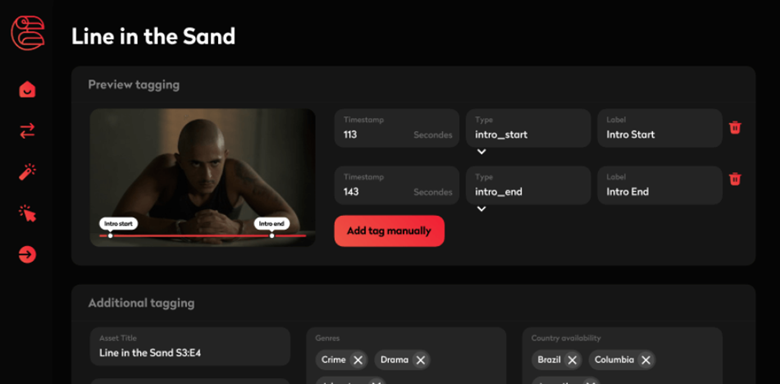Click the Intro end marker on the timeline
Screen dimensions: 780x384
[x=272, y=224]
